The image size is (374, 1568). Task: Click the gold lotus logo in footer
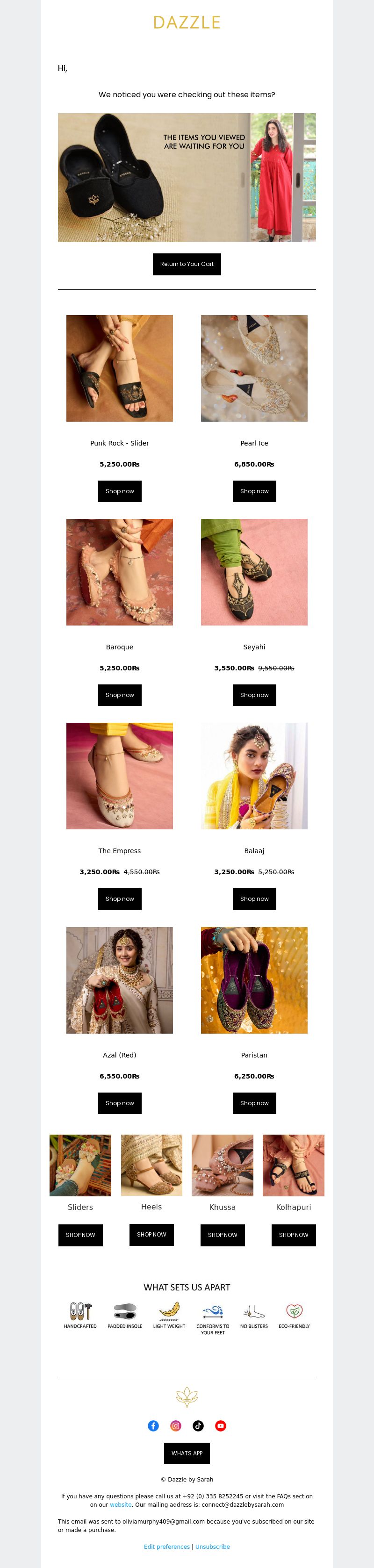click(187, 1396)
